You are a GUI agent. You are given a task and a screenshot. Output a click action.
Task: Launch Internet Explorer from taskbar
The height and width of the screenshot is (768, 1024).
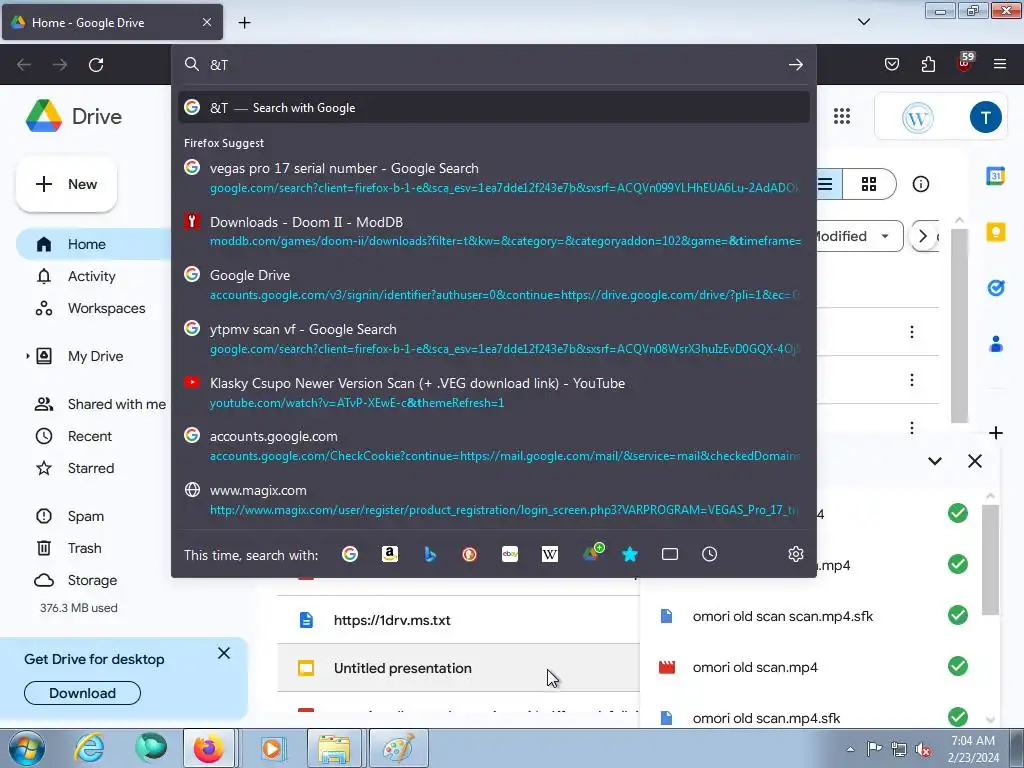(89, 748)
